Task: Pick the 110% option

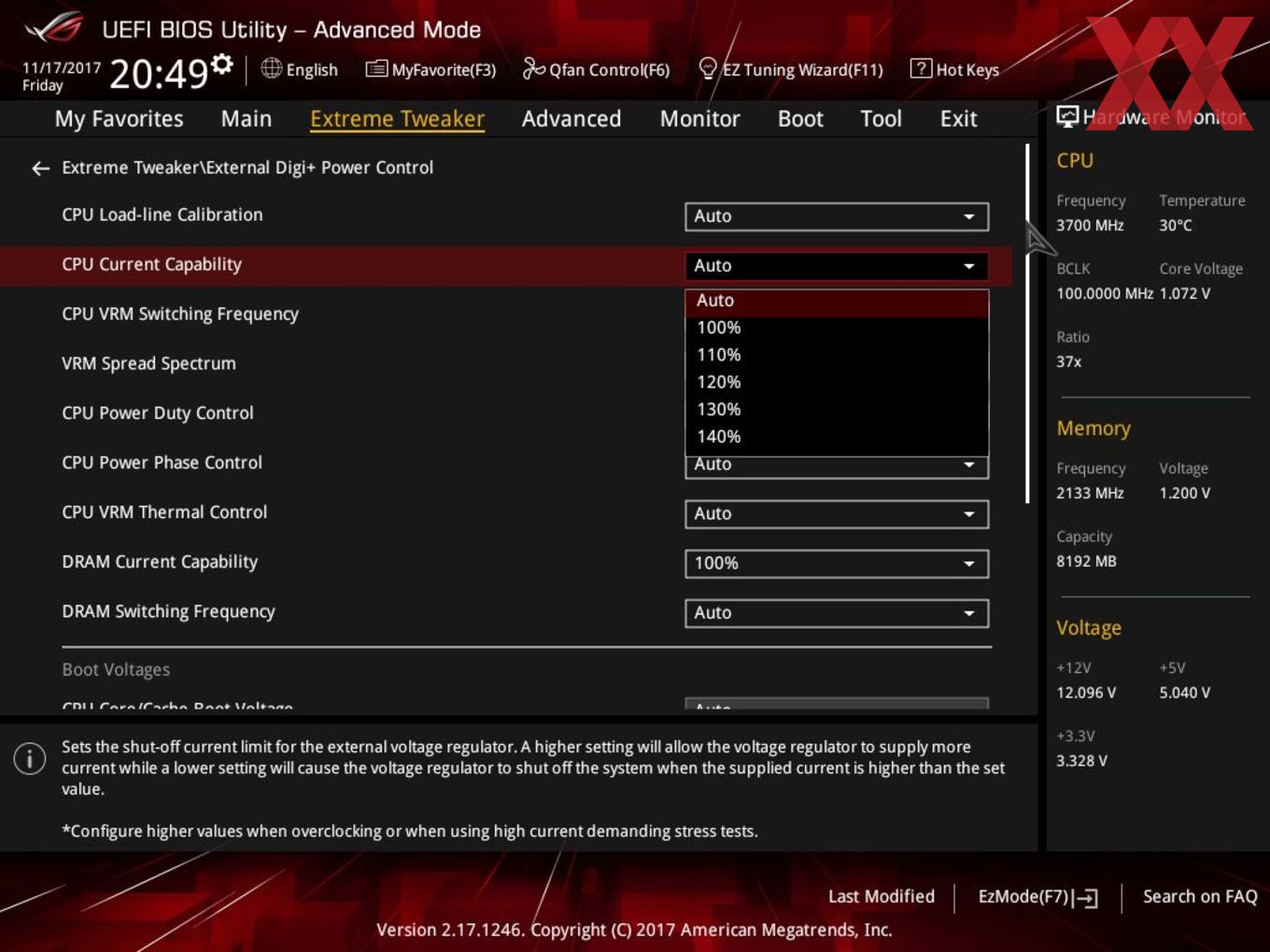Action: coord(837,355)
